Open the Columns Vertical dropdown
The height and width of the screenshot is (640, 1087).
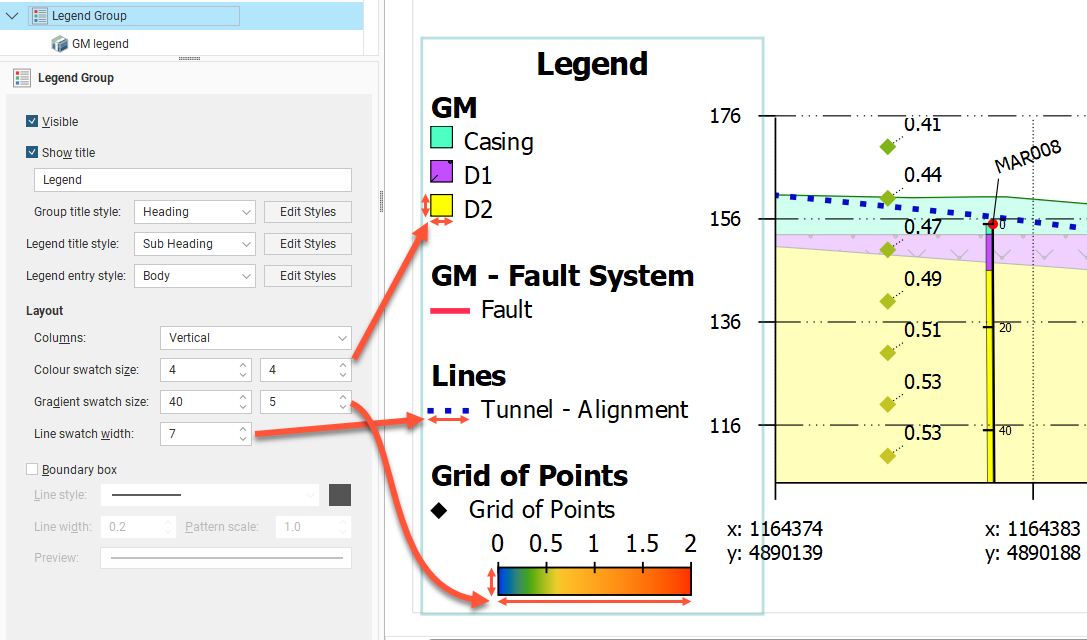point(255,338)
